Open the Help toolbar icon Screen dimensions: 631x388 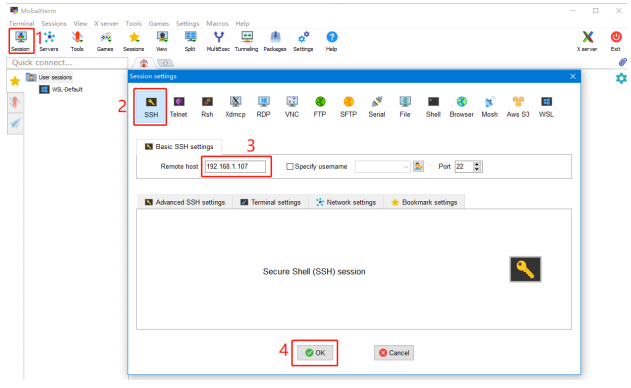(x=332, y=41)
